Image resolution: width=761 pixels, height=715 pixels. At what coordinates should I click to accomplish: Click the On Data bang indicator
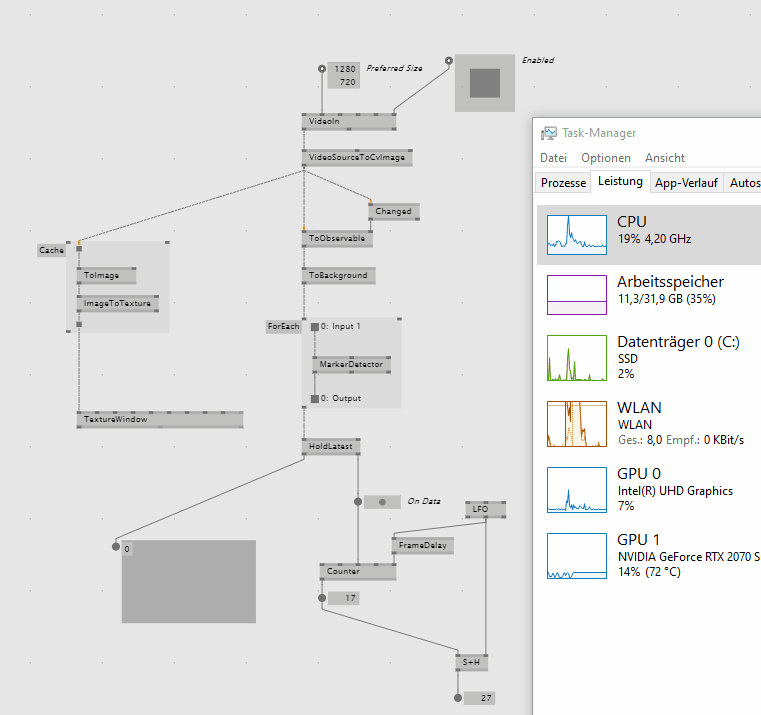click(x=382, y=502)
